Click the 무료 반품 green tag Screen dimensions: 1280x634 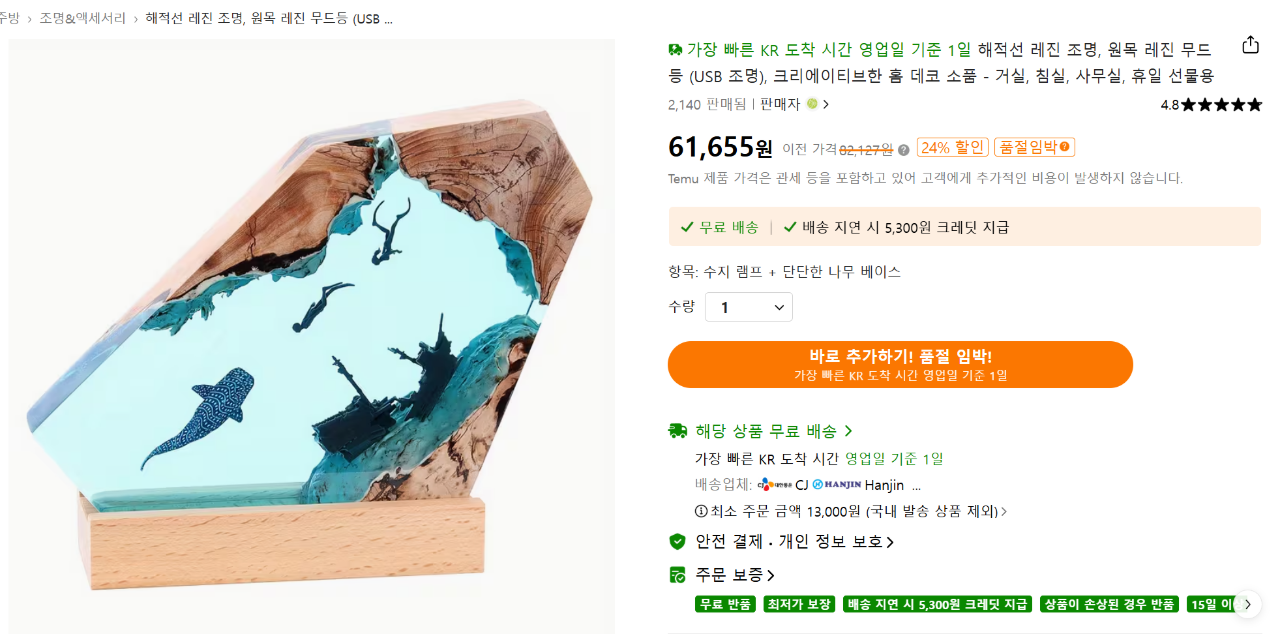(x=726, y=604)
